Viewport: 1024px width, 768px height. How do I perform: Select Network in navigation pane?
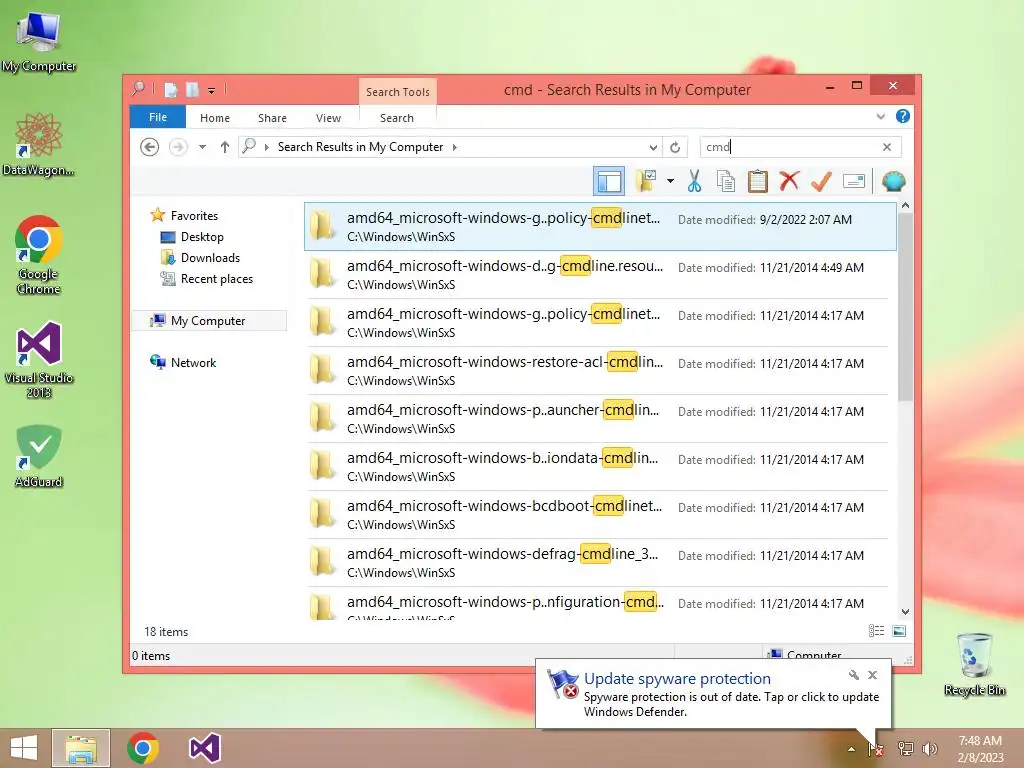pos(193,362)
